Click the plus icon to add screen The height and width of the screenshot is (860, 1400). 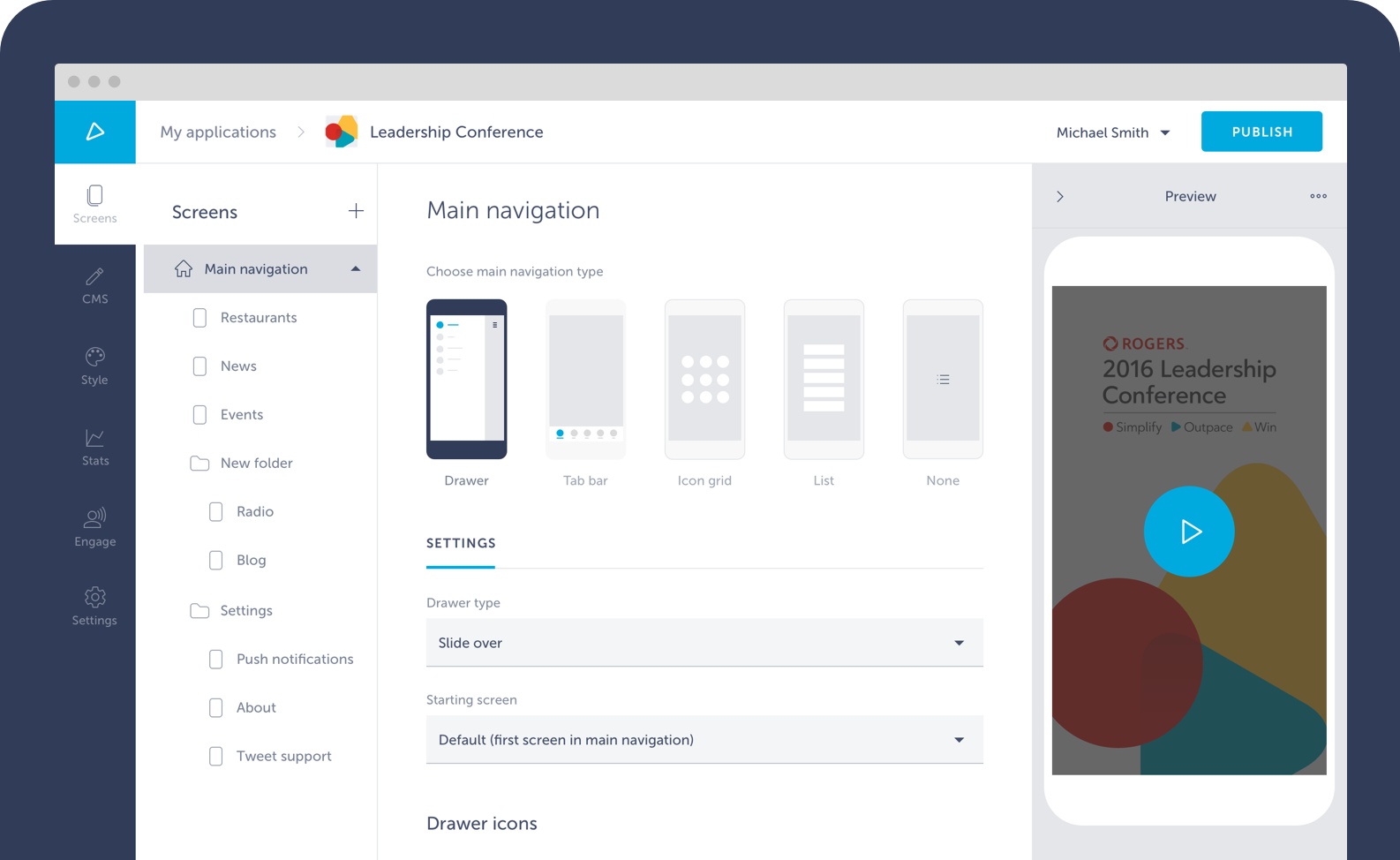coord(356,211)
